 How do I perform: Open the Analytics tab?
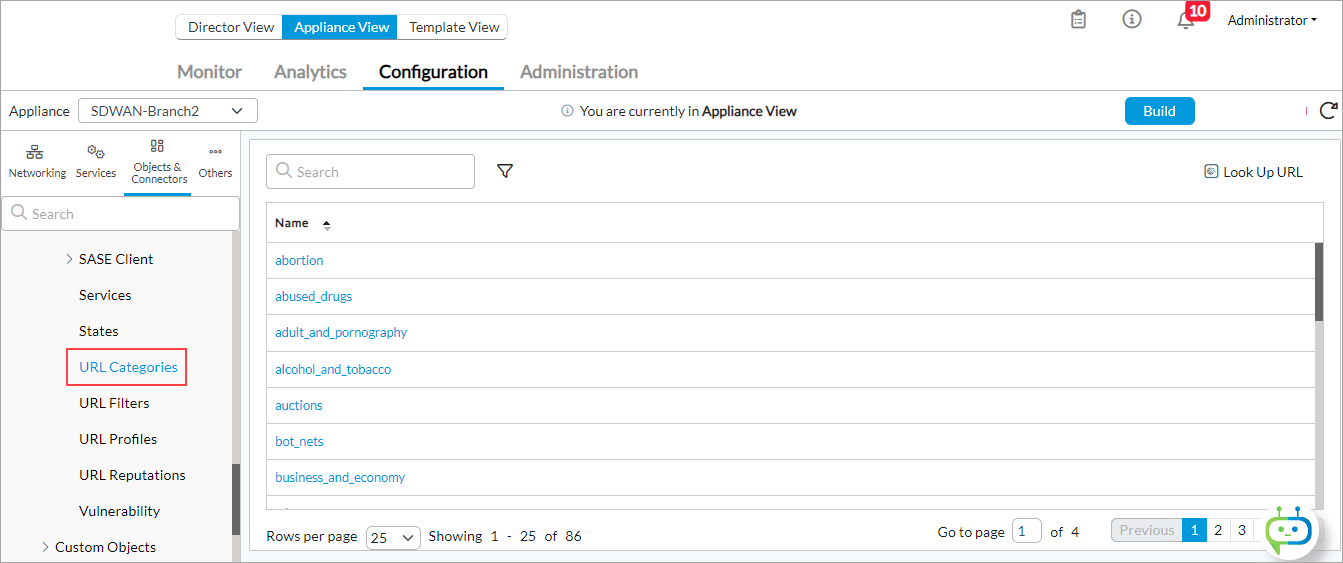[x=310, y=72]
